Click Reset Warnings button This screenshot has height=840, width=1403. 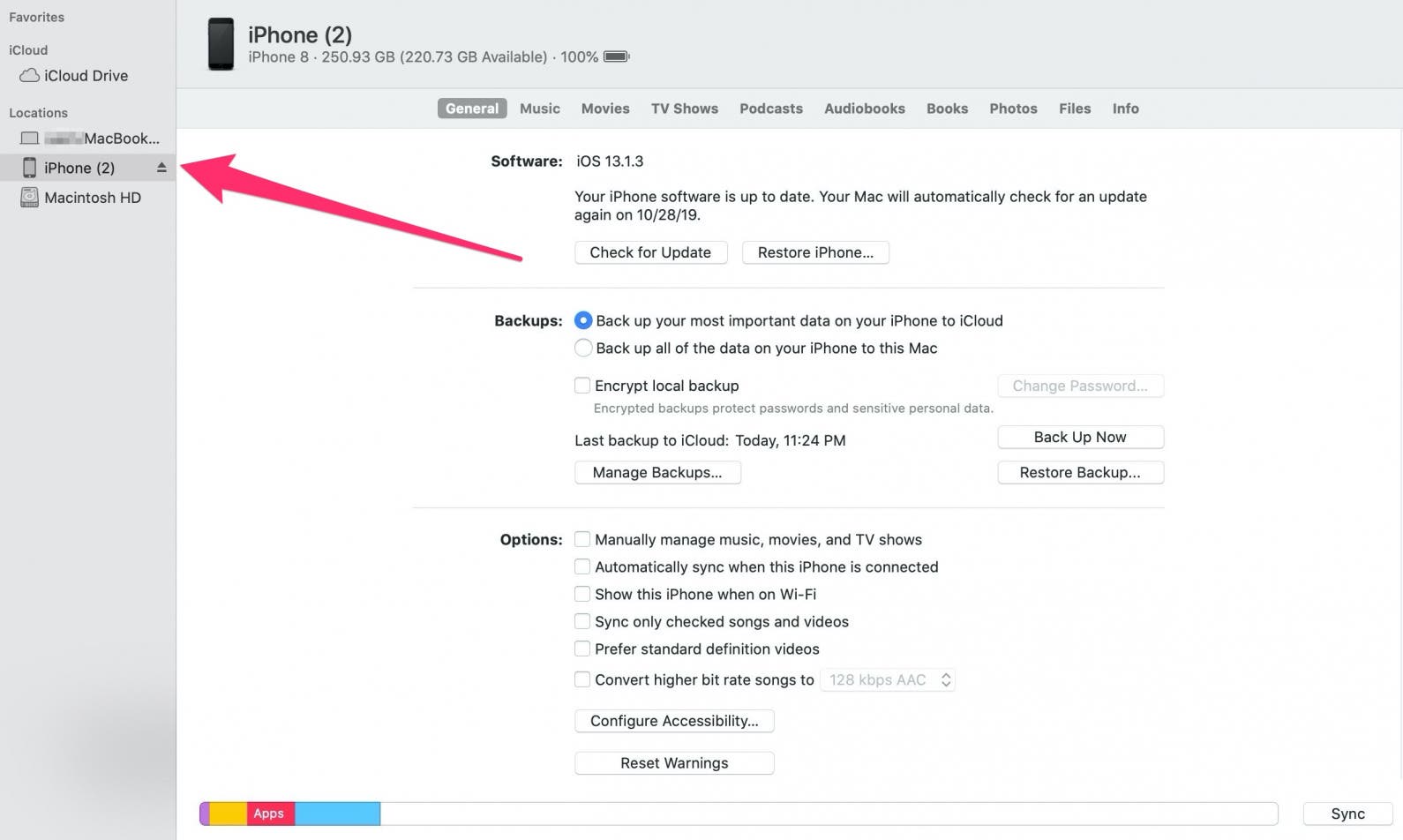pyautogui.click(x=674, y=762)
